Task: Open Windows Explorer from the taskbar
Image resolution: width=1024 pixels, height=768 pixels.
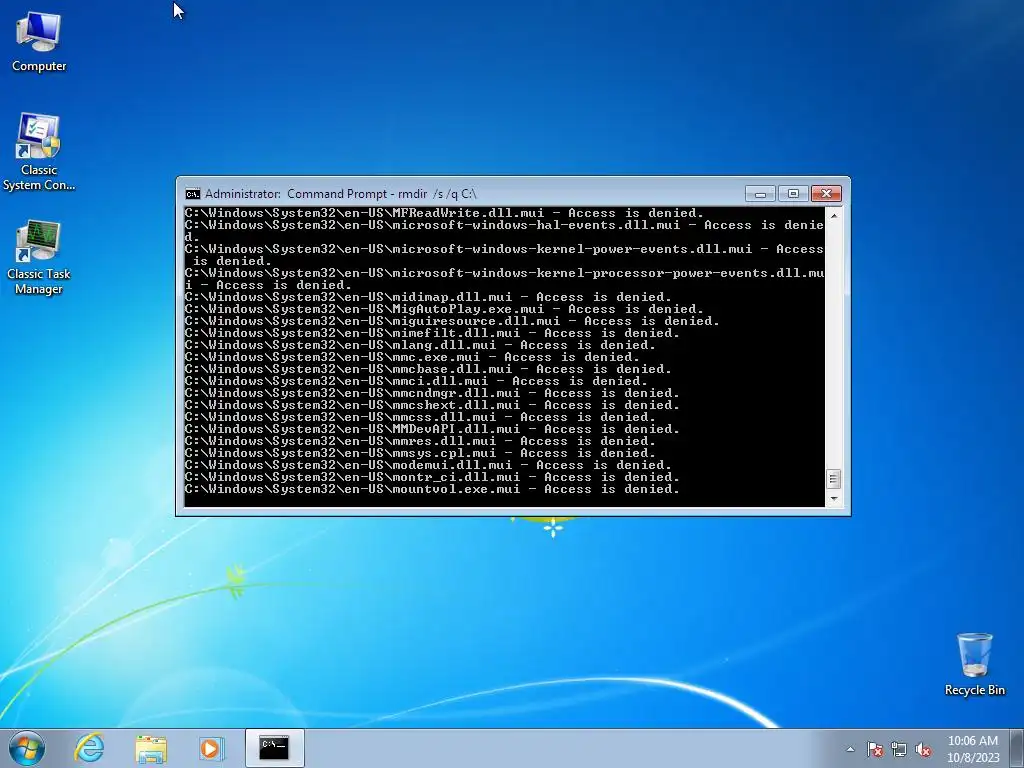Action: point(151,748)
